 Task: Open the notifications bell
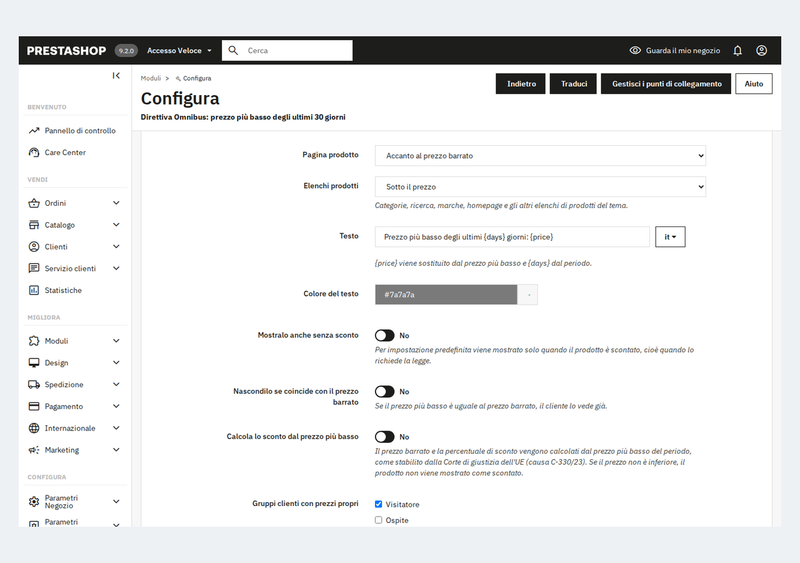737,51
